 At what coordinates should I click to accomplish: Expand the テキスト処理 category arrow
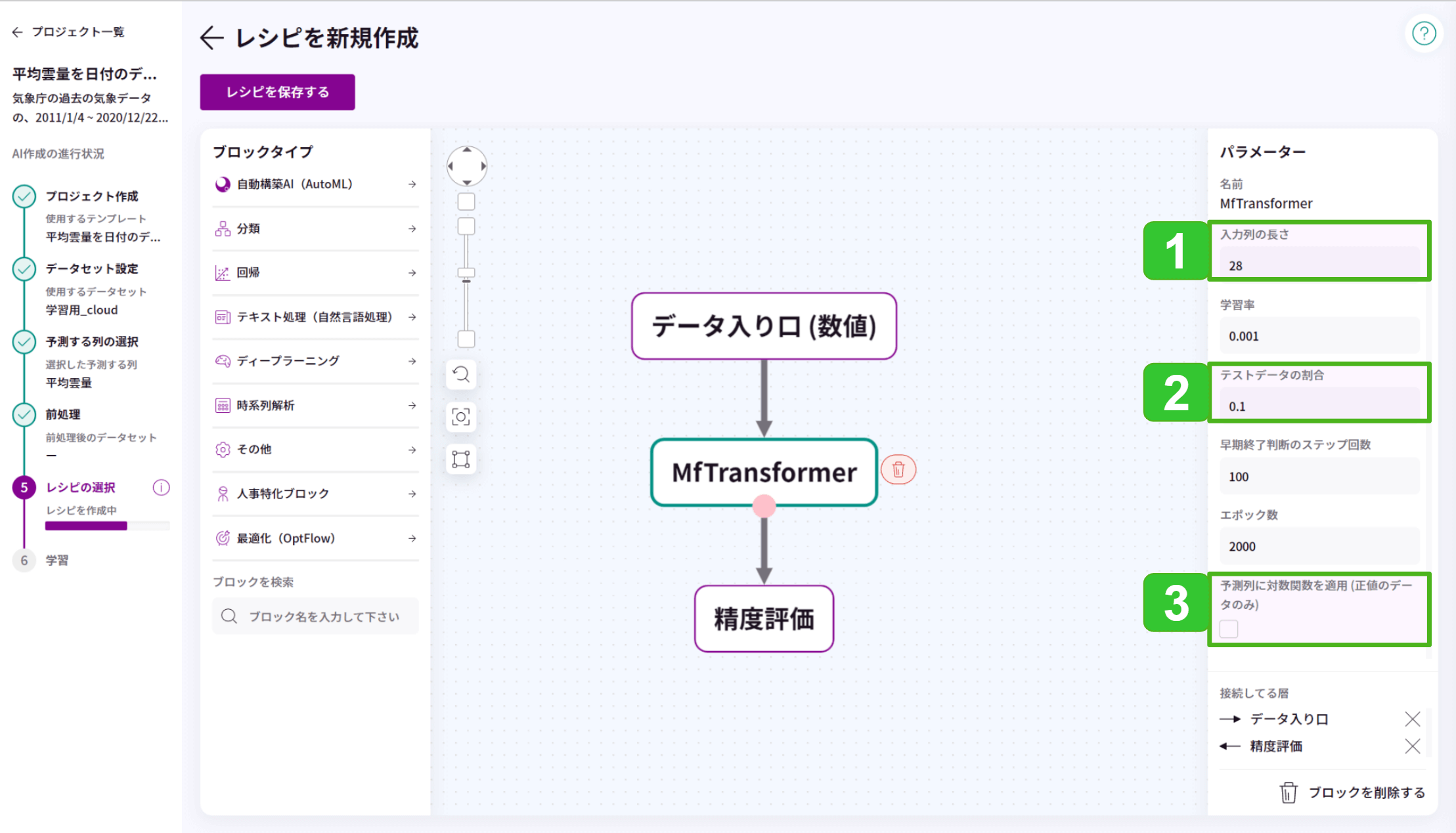pos(412,317)
